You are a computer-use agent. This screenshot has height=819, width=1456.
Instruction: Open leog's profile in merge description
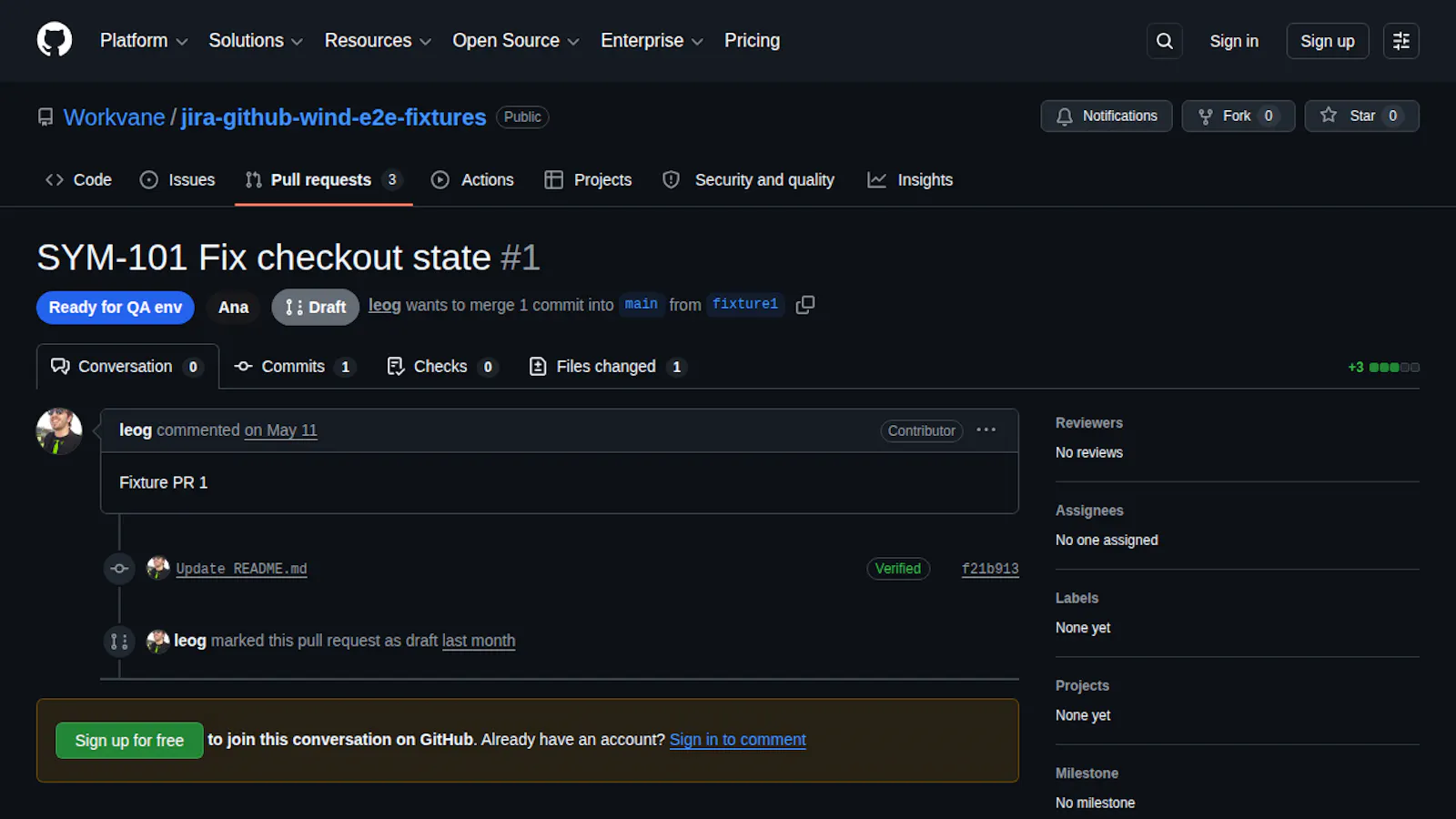(385, 305)
